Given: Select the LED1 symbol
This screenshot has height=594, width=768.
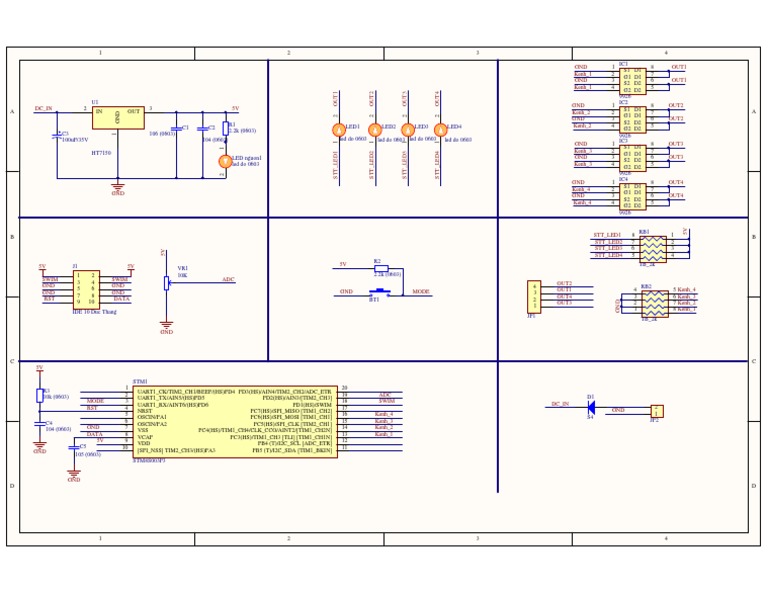Looking at the screenshot, I should pos(339,130).
